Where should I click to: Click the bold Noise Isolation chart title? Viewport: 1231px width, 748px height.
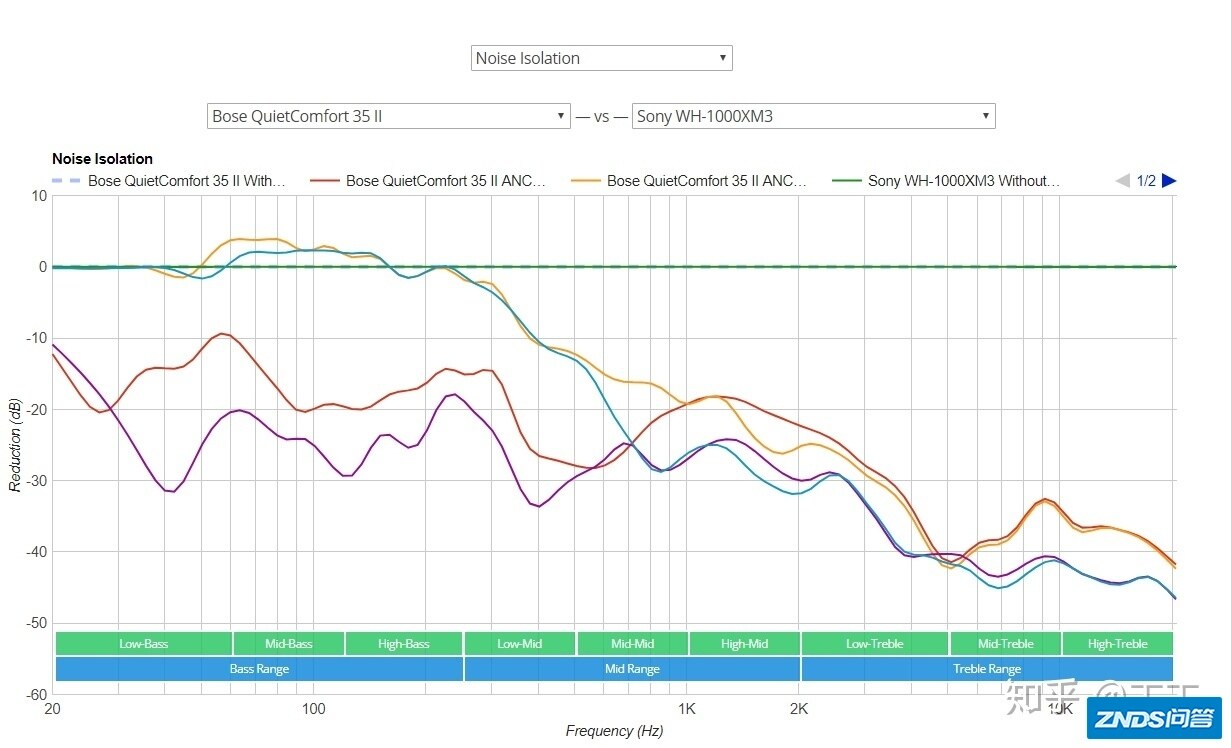(102, 159)
